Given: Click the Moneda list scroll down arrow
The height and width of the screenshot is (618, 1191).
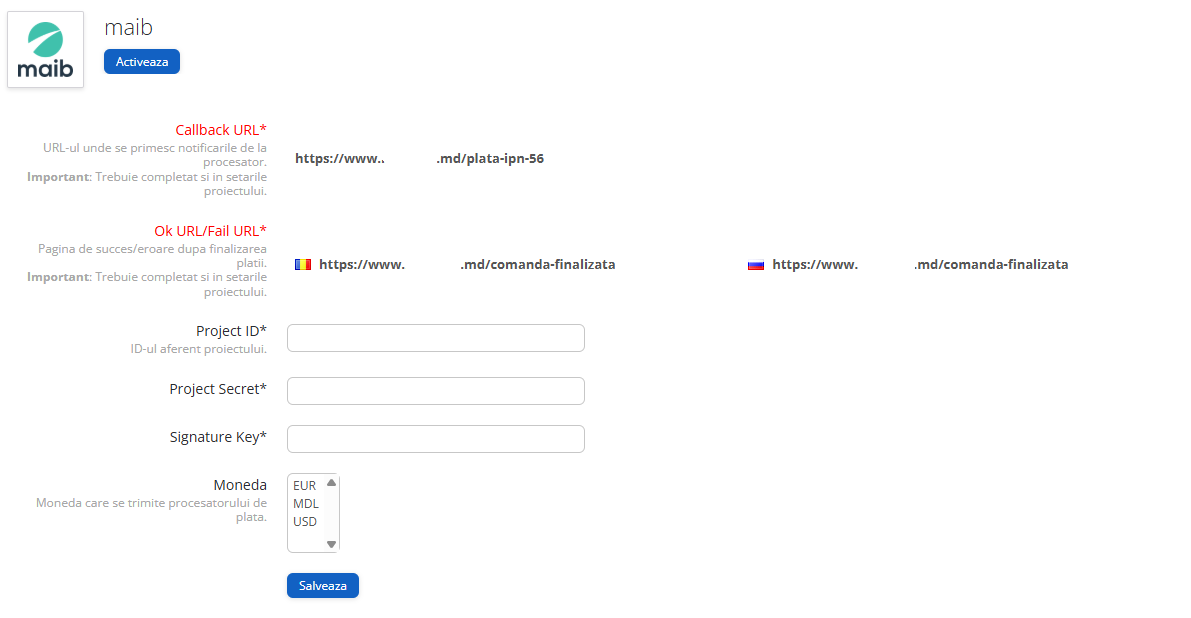Looking at the screenshot, I should click(x=332, y=545).
